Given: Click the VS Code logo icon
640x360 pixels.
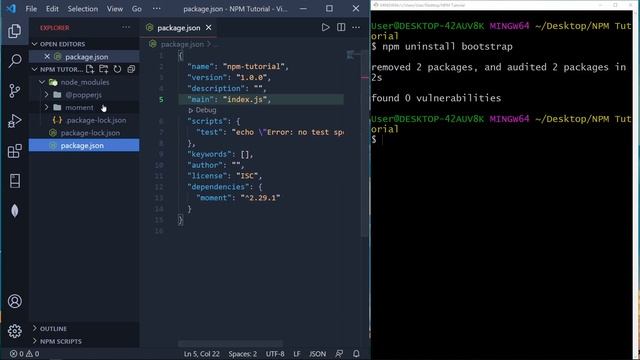Looking at the screenshot, I should tap(11, 8).
